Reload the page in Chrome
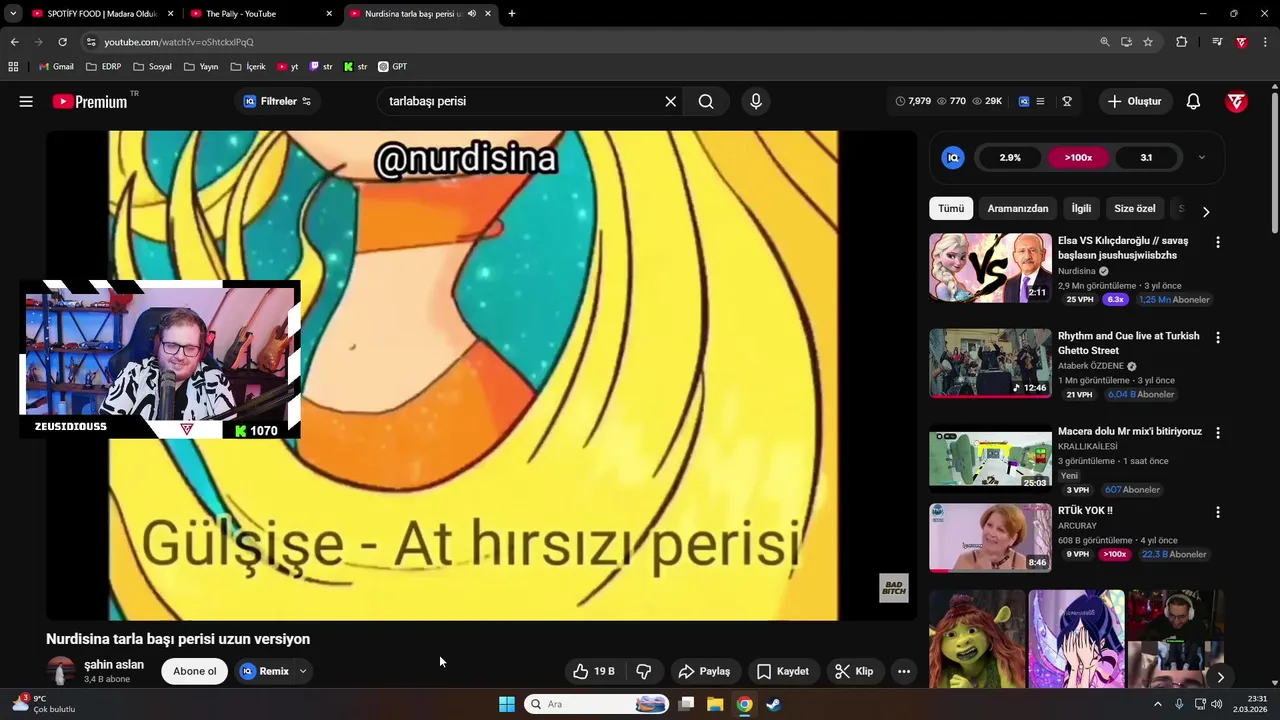The image size is (1280, 720). pyautogui.click(x=62, y=42)
